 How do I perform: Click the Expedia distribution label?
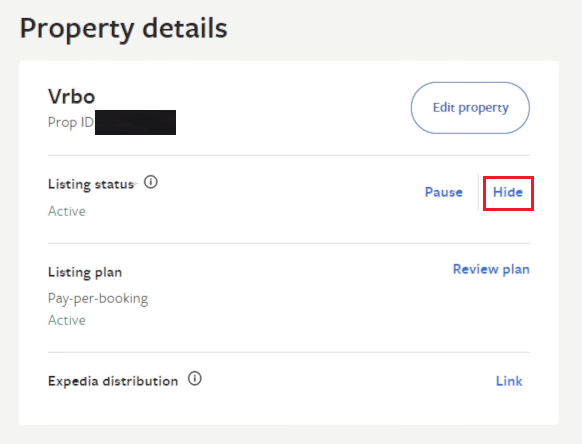[x=113, y=381]
